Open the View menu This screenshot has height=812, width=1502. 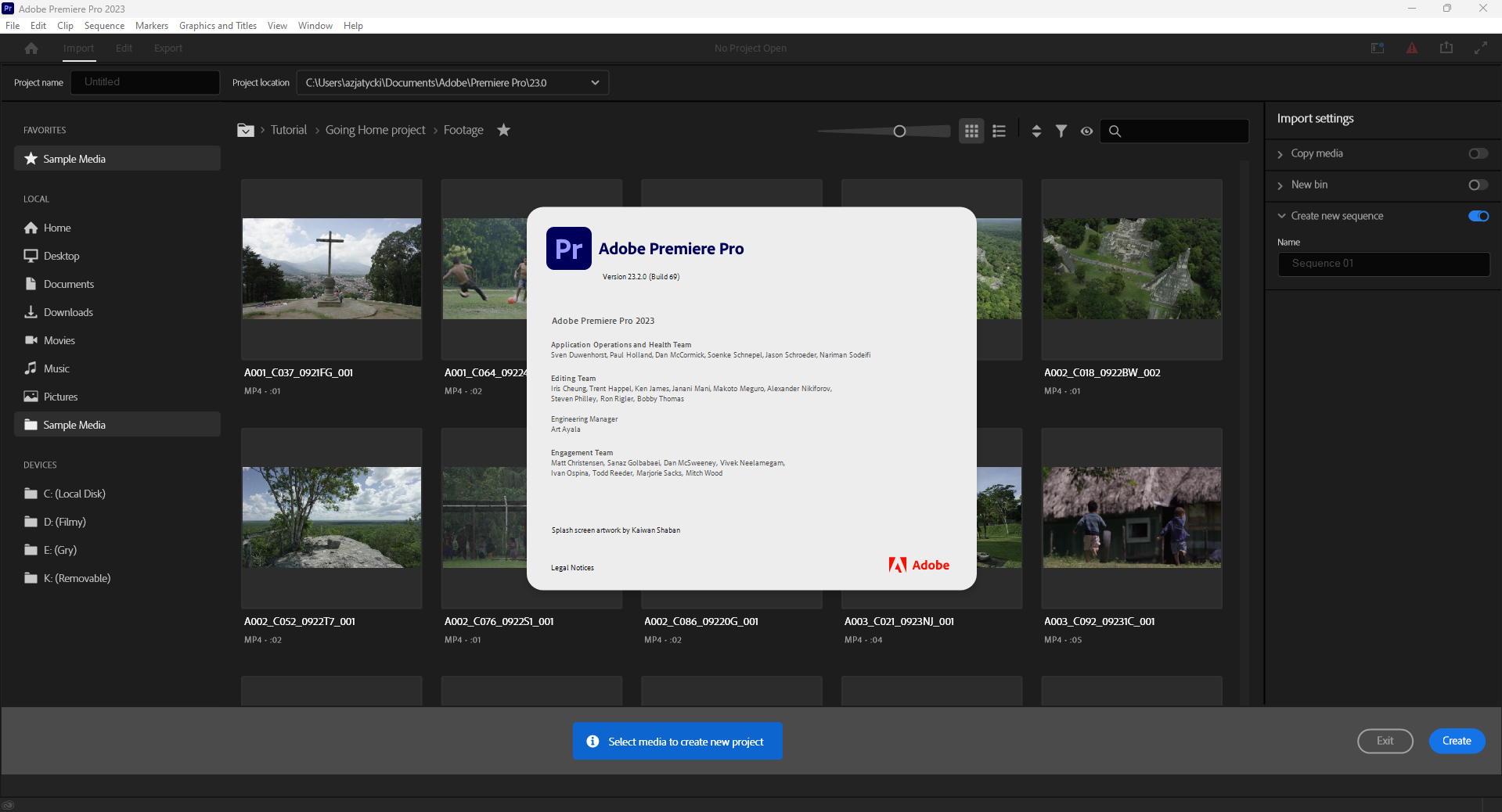(x=277, y=26)
